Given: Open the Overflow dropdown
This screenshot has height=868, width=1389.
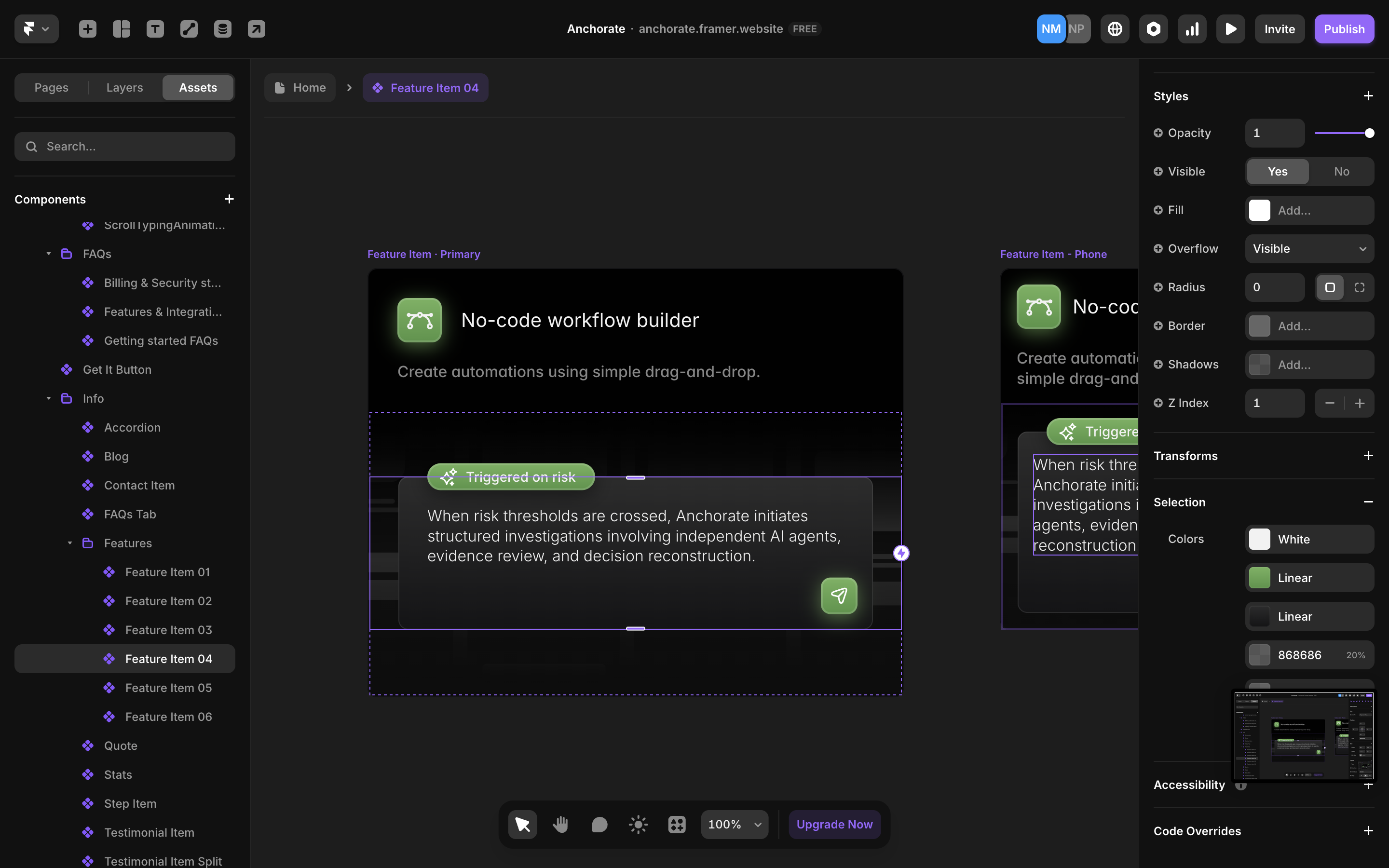Looking at the screenshot, I should (x=1309, y=248).
